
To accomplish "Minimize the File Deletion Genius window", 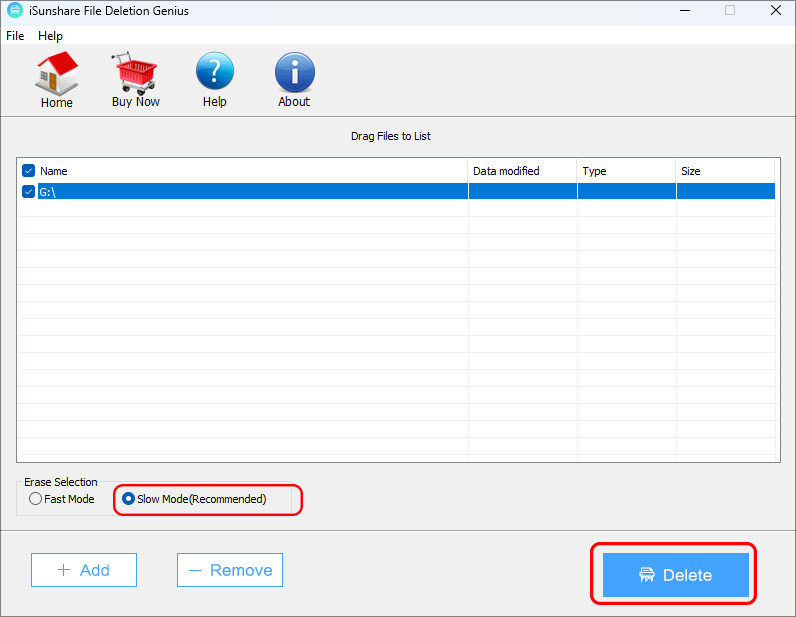I will pos(685,11).
